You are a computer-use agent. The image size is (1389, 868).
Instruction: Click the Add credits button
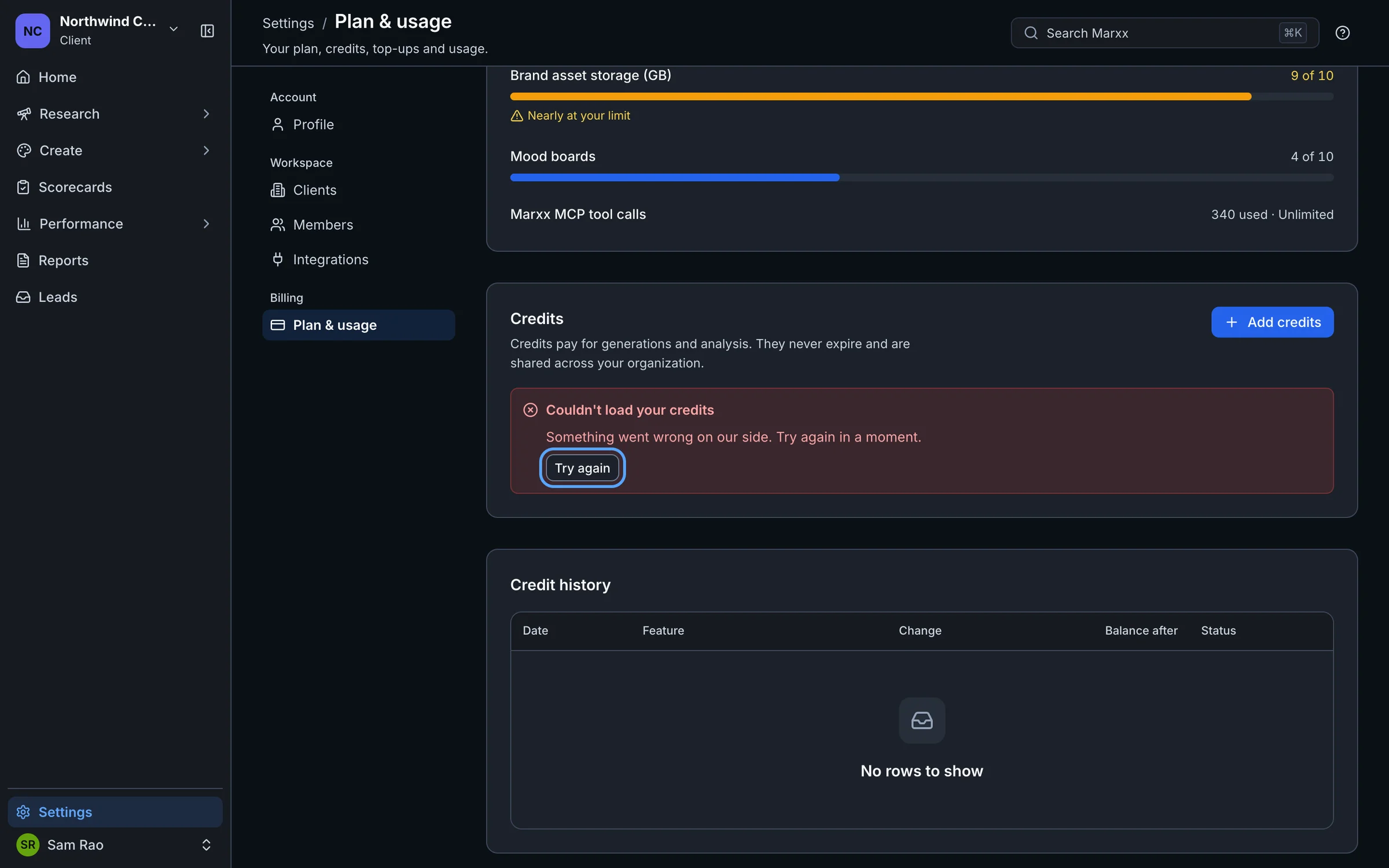tap(1272, 322)
